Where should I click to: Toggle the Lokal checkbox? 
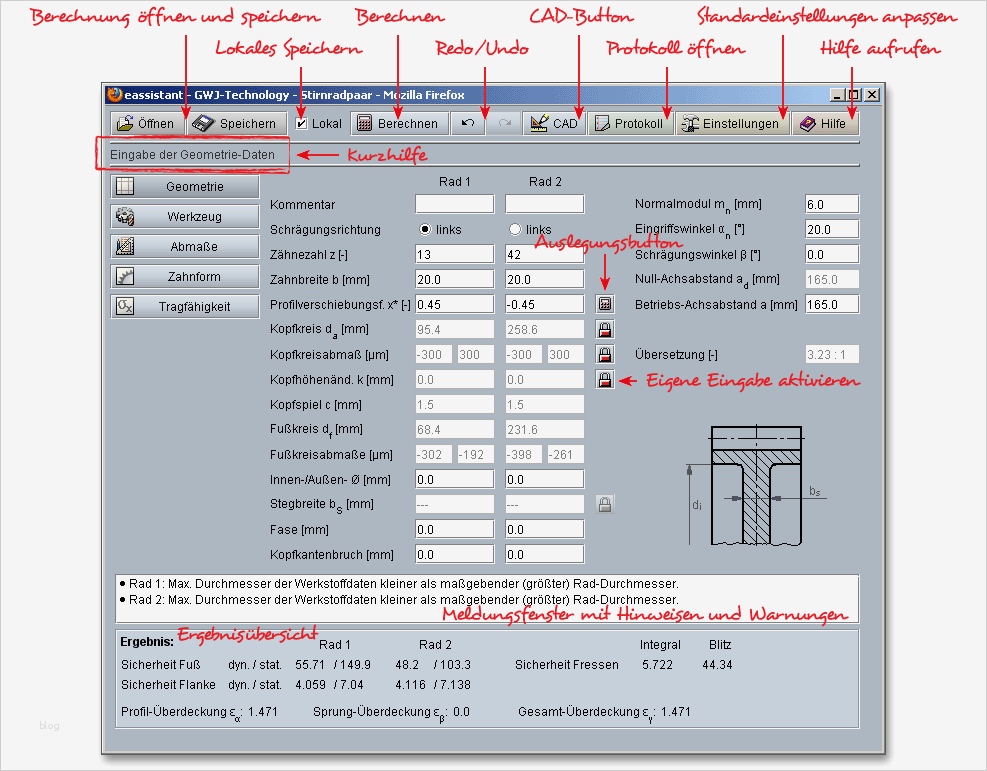click(302, 124)
